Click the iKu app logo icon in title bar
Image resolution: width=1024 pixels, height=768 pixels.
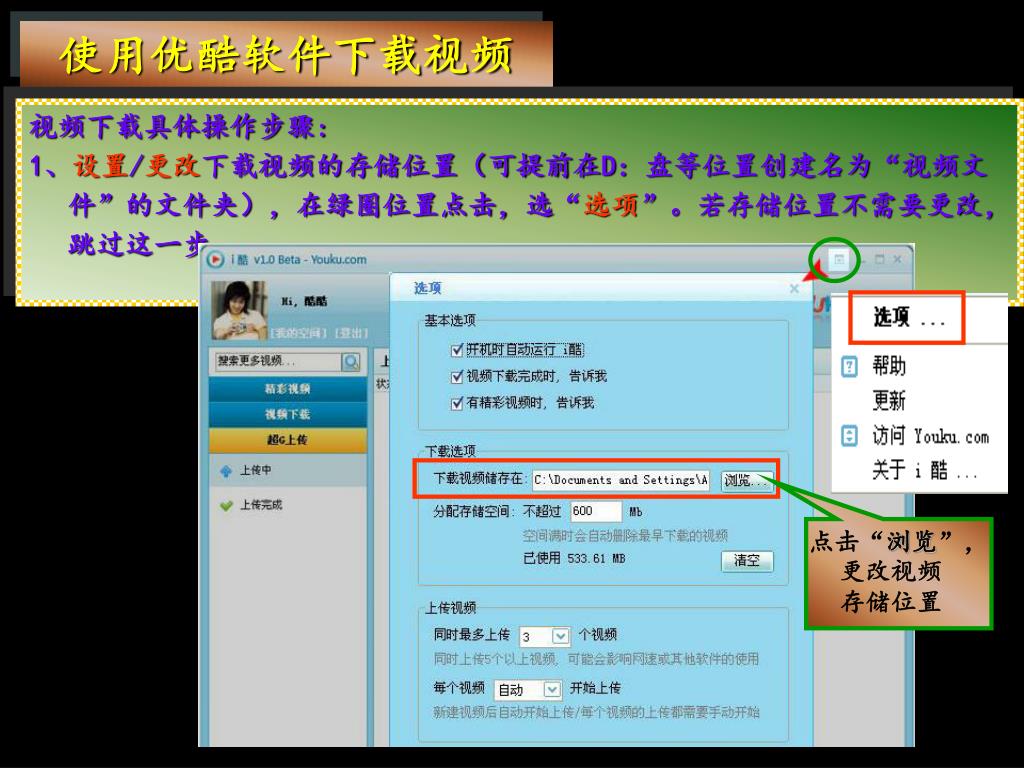click(x=215, y=260)
